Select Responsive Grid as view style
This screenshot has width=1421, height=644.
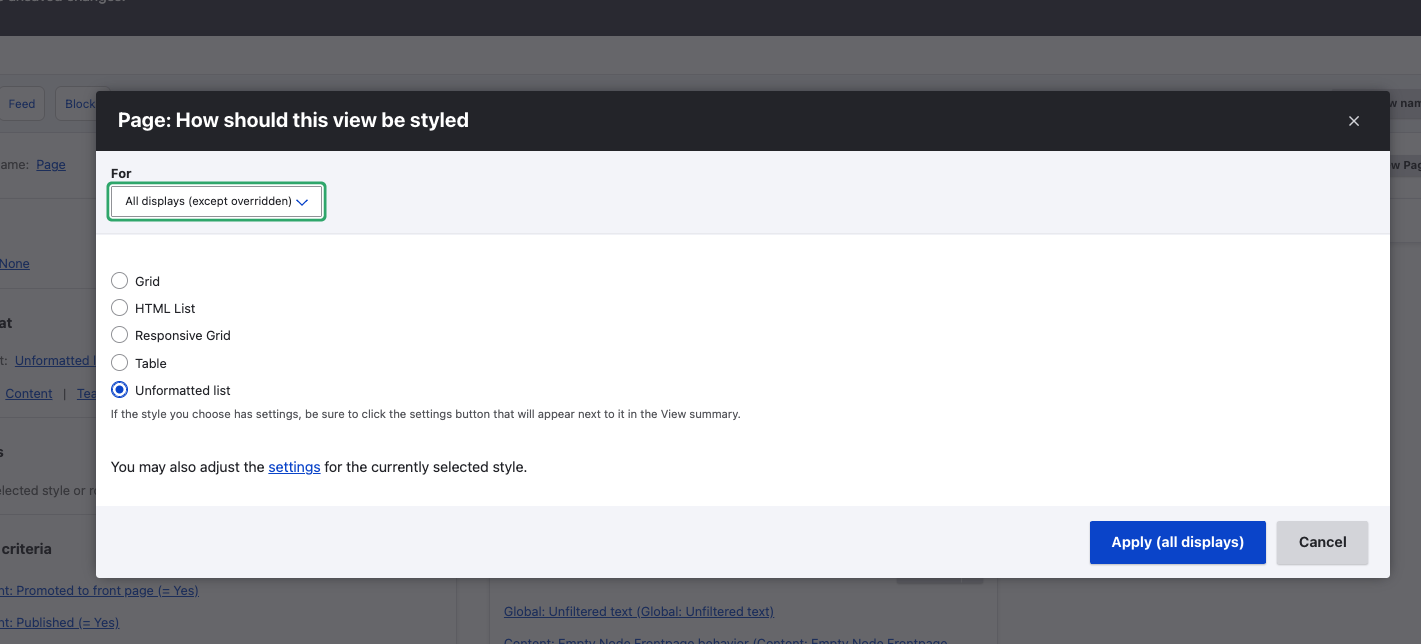(120, 335)
